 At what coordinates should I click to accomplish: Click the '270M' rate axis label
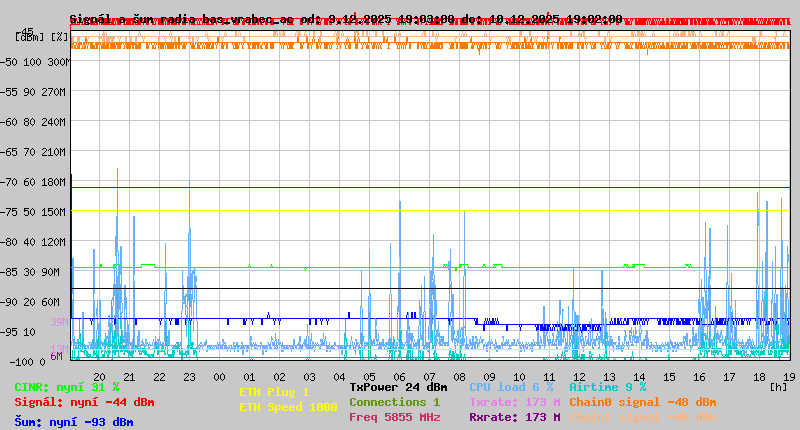pos(53,92)
